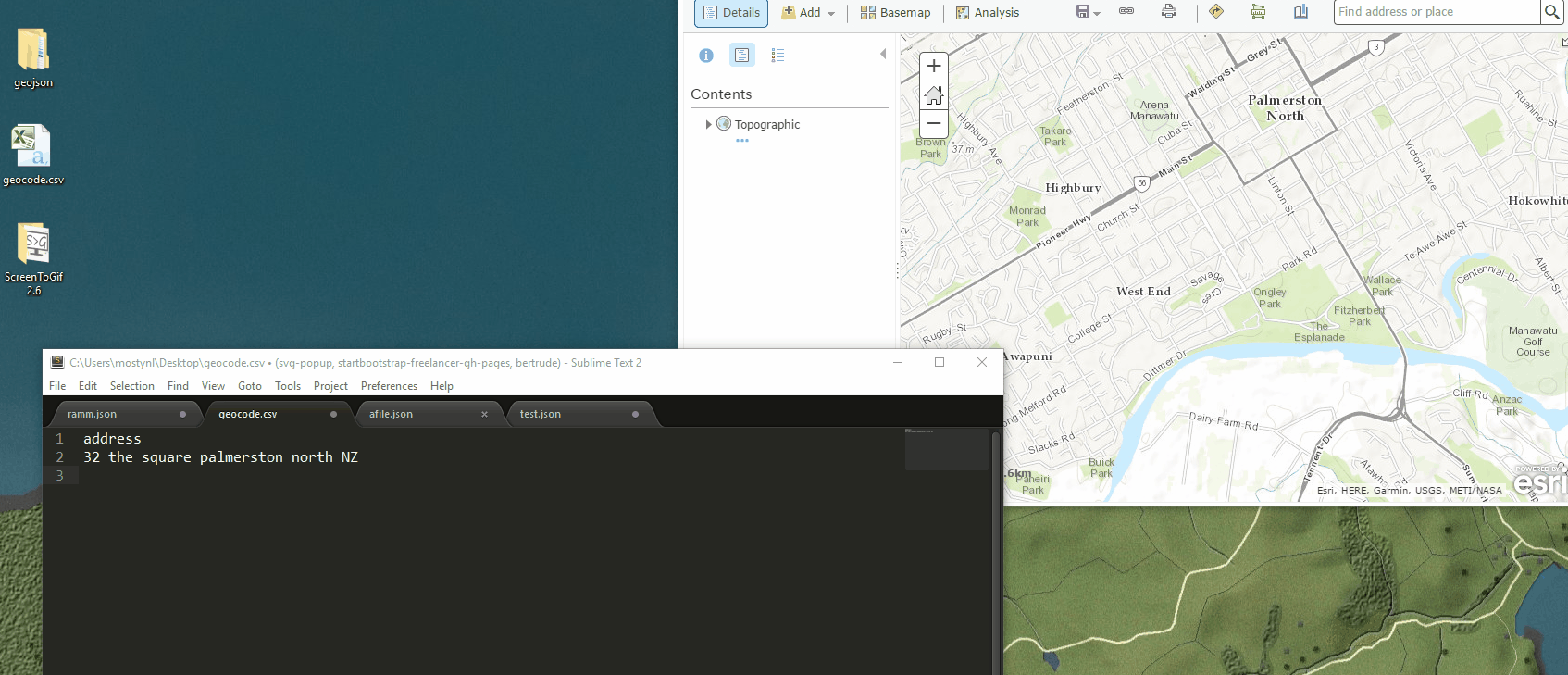This screenshot has height=675, width=1568.
Task: Zoom in on the map
Action: (x=934, y=66)
